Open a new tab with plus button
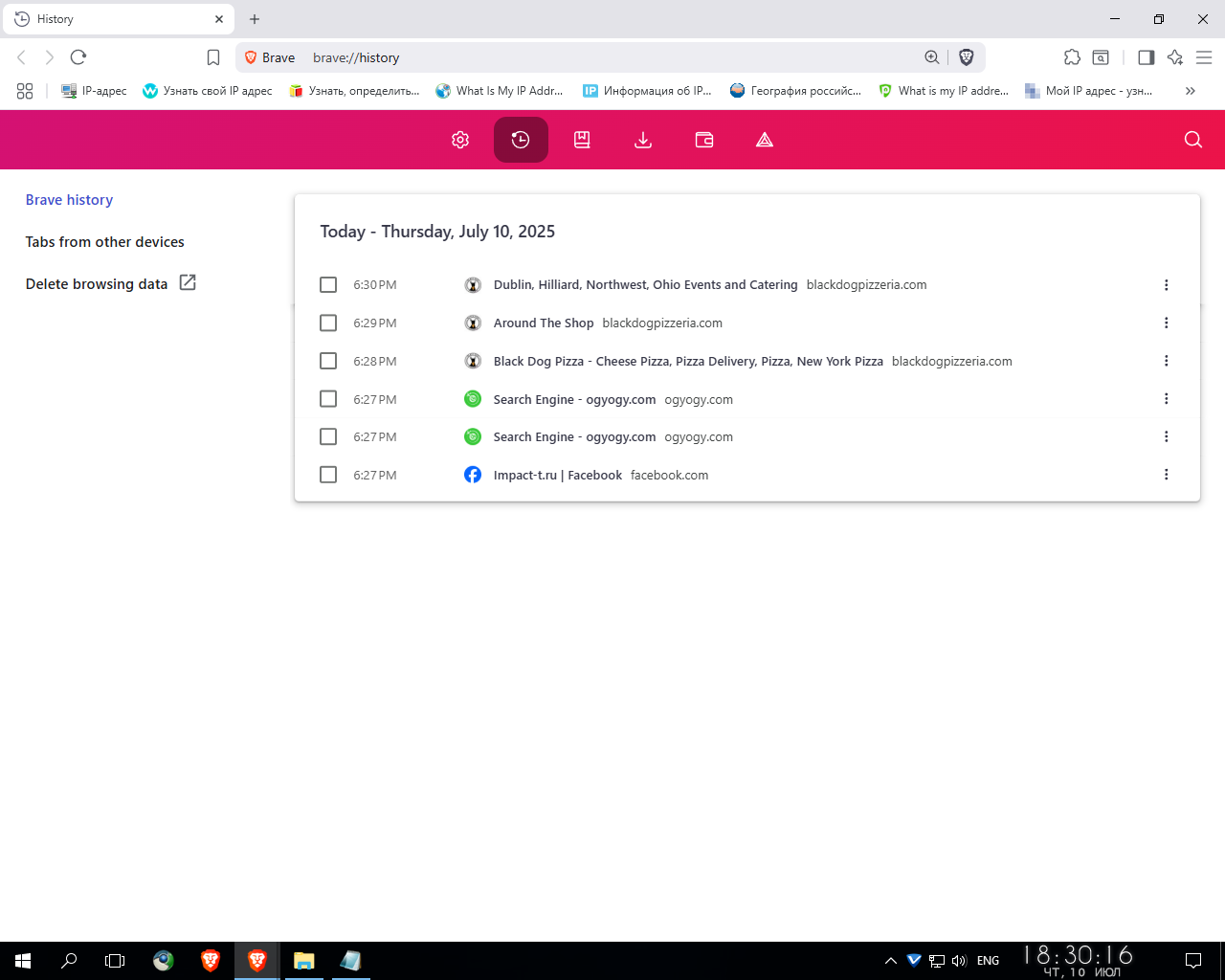The height and width of the screenshot is (980, 1225). tap(255, 19)
